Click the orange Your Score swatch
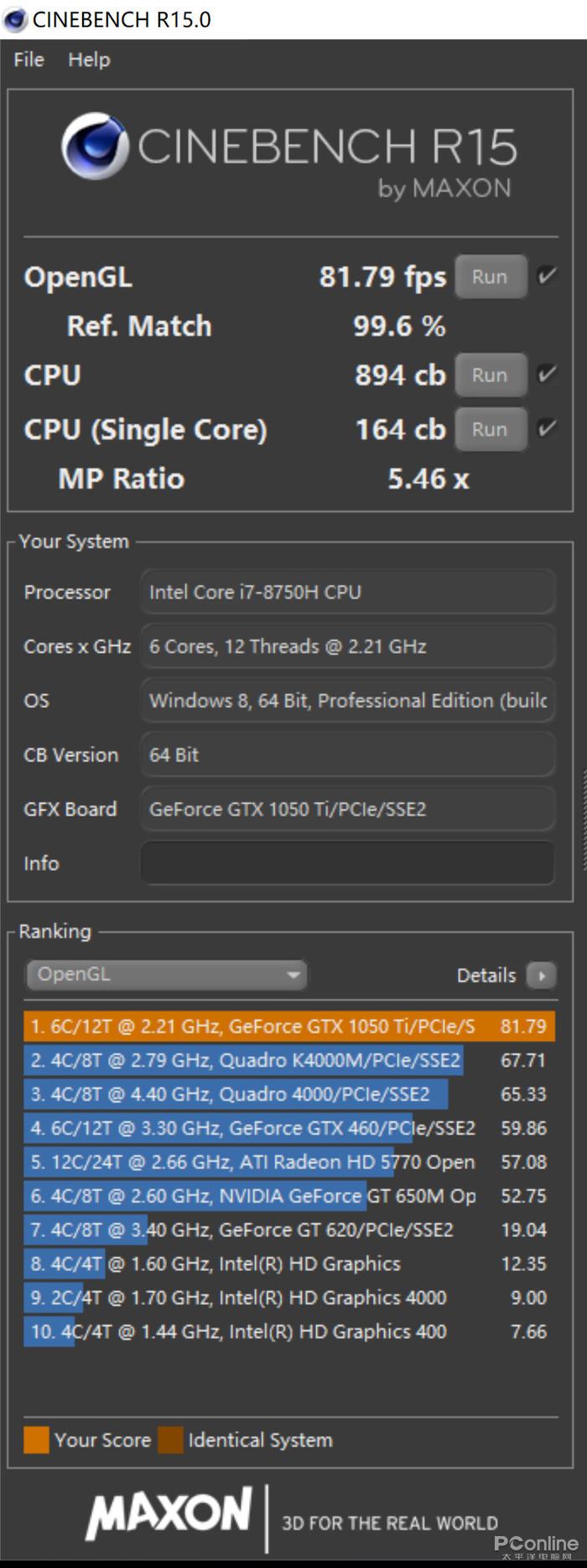The width and height of the screenshot is (587, 1568). coord(36,1440)
